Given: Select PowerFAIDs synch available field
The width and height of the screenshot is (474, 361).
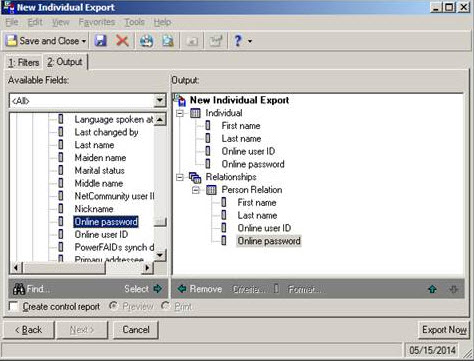Looking at the screenshot, I should [114, 247].
